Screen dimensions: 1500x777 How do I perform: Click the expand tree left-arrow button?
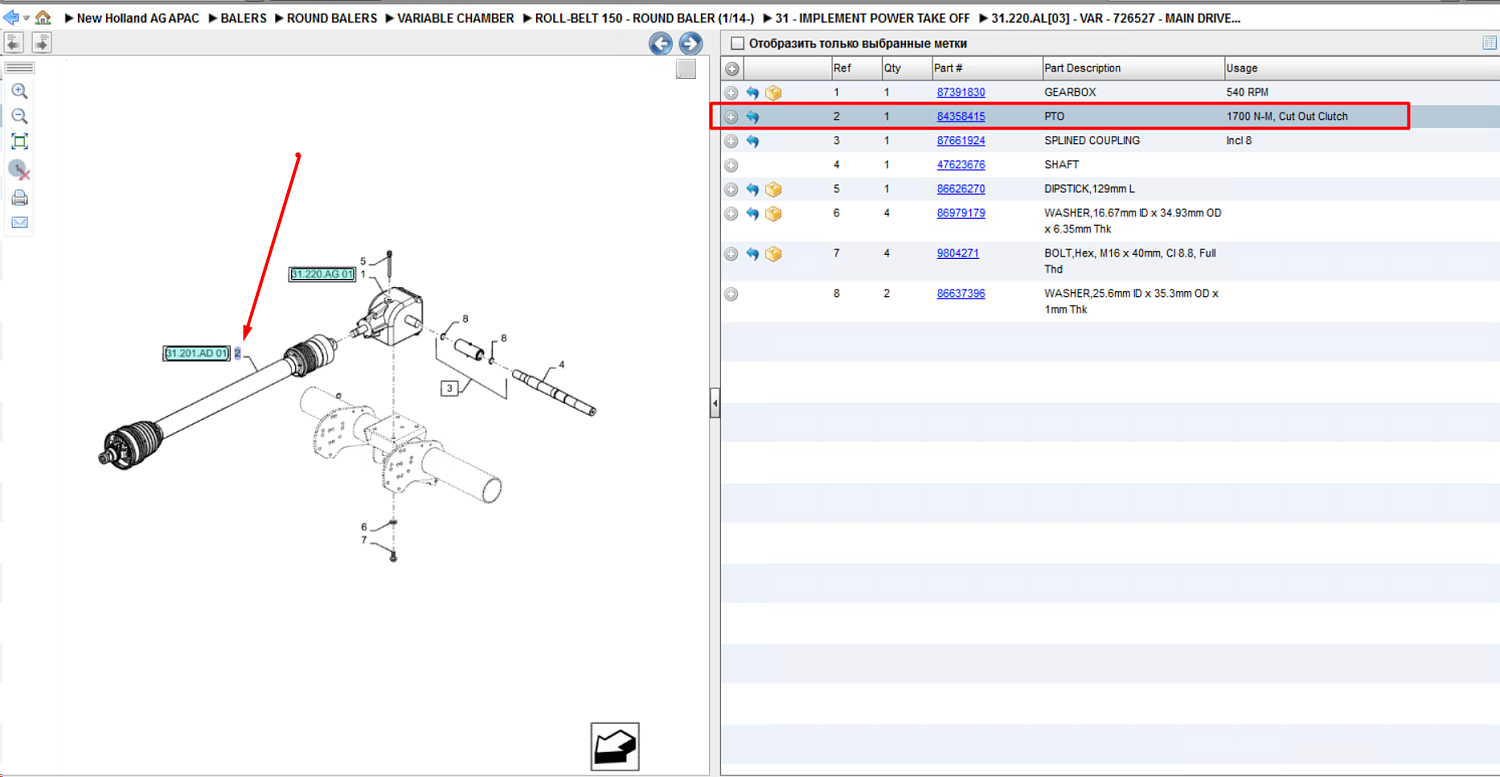pyautogui.click(x=13, y=43)
